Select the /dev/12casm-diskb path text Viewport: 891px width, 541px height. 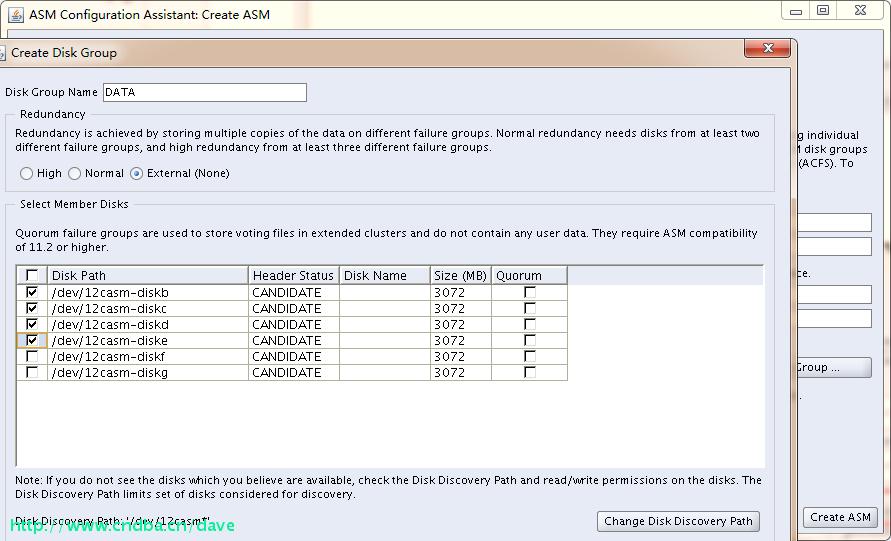point(110,293)
